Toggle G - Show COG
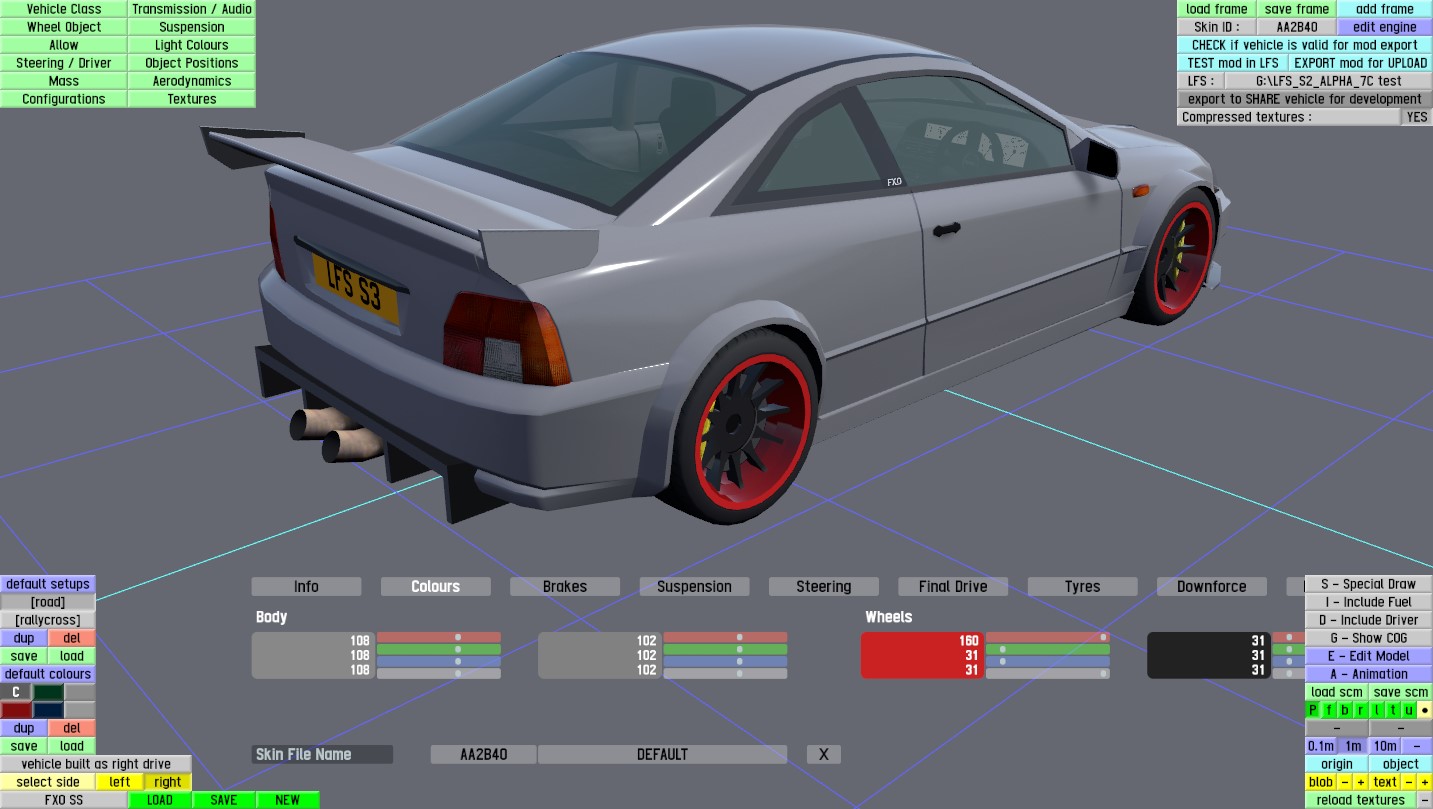 pos(1368,638)
